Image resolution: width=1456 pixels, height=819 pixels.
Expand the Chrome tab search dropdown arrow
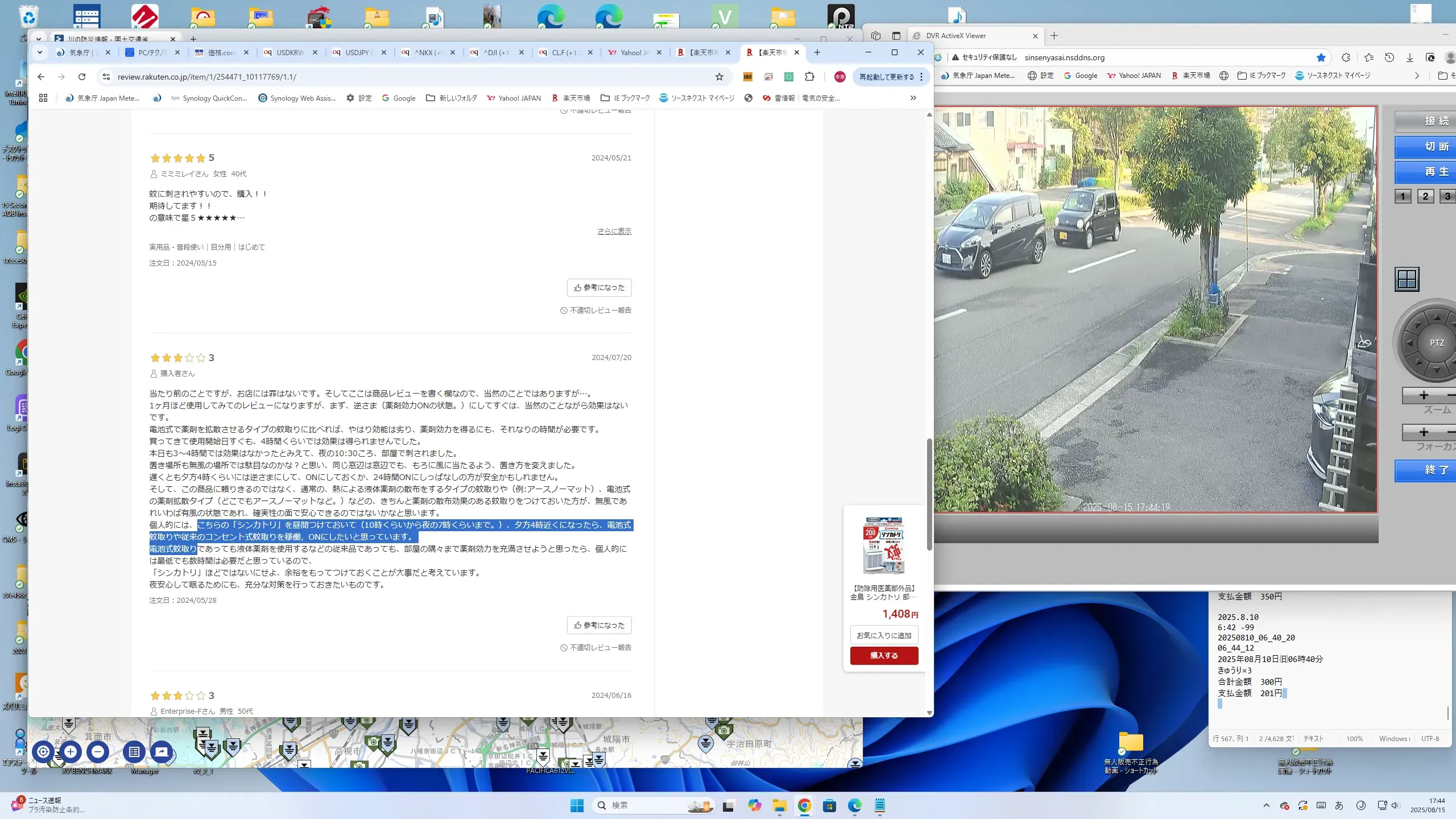[39, 52]
